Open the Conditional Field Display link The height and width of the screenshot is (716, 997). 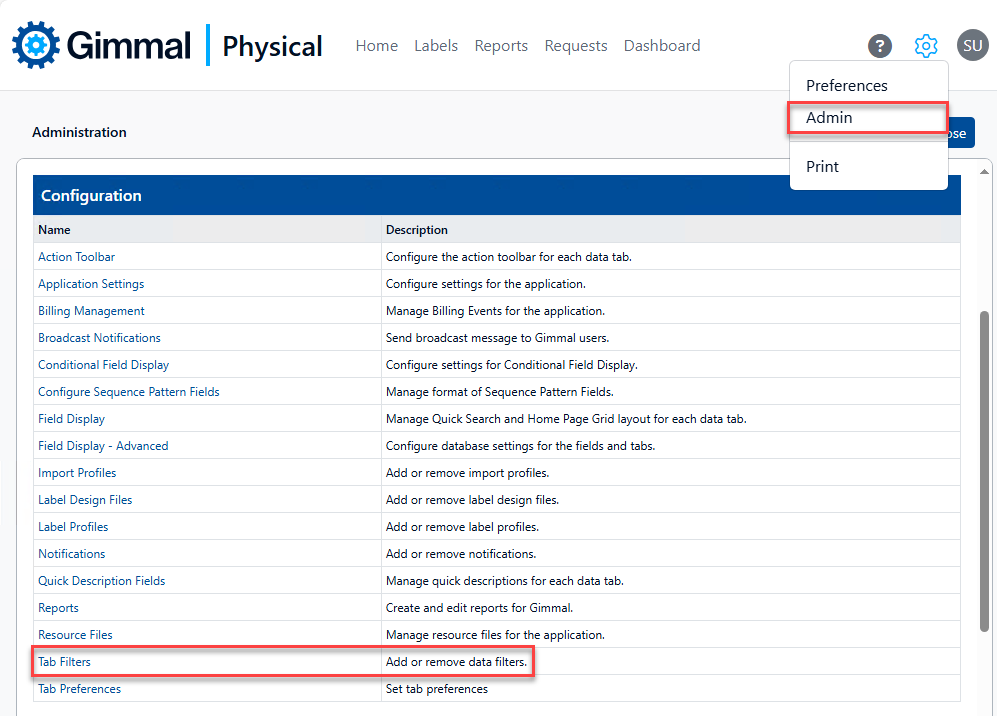pos(104,365)
